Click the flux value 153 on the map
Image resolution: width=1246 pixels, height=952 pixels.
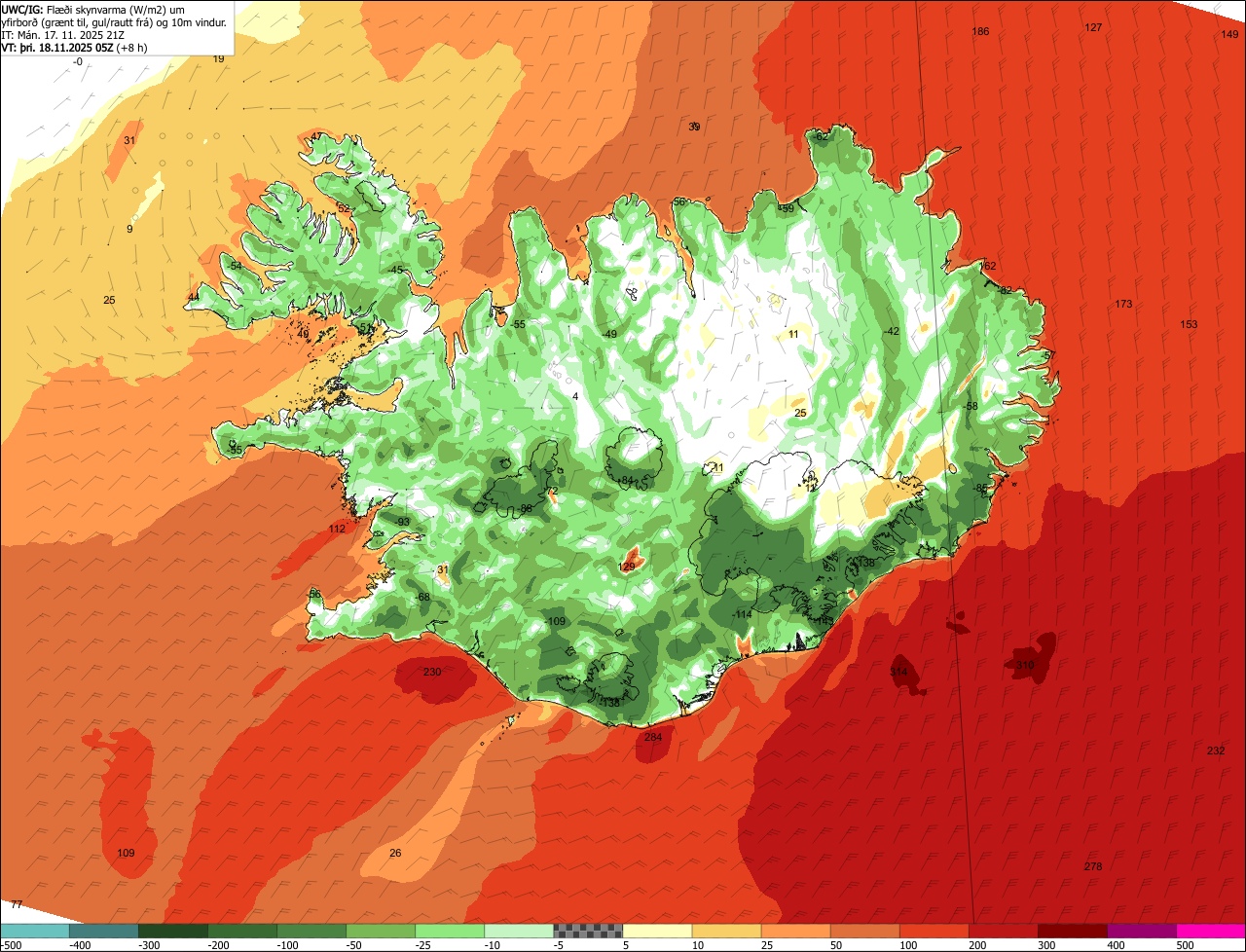click(1189, 324)
